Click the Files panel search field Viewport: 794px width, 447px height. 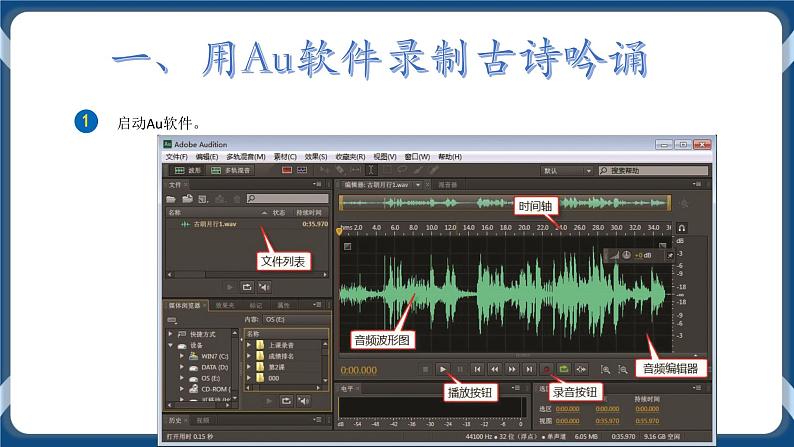pos(287,198)
